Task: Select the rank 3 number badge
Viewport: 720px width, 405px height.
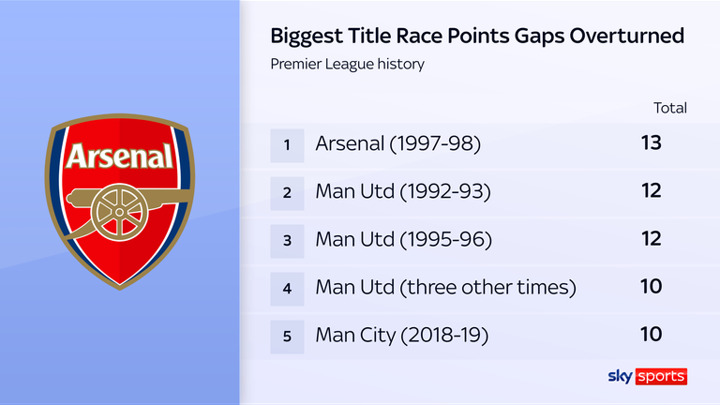Action: pos(287,240)
